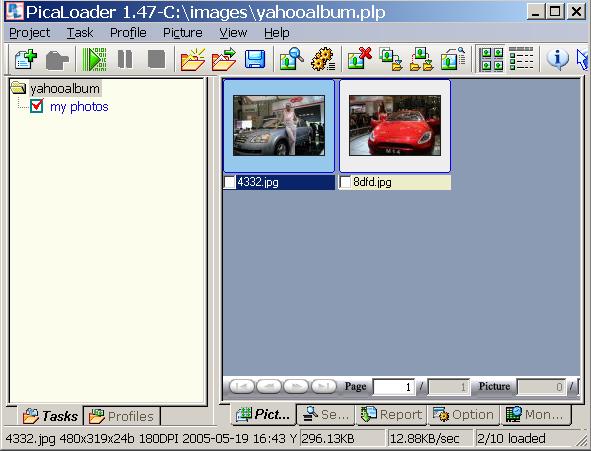This screenshot has height=451, width=591.
Task: Switch to detailed list view
Action: [521, 59]
